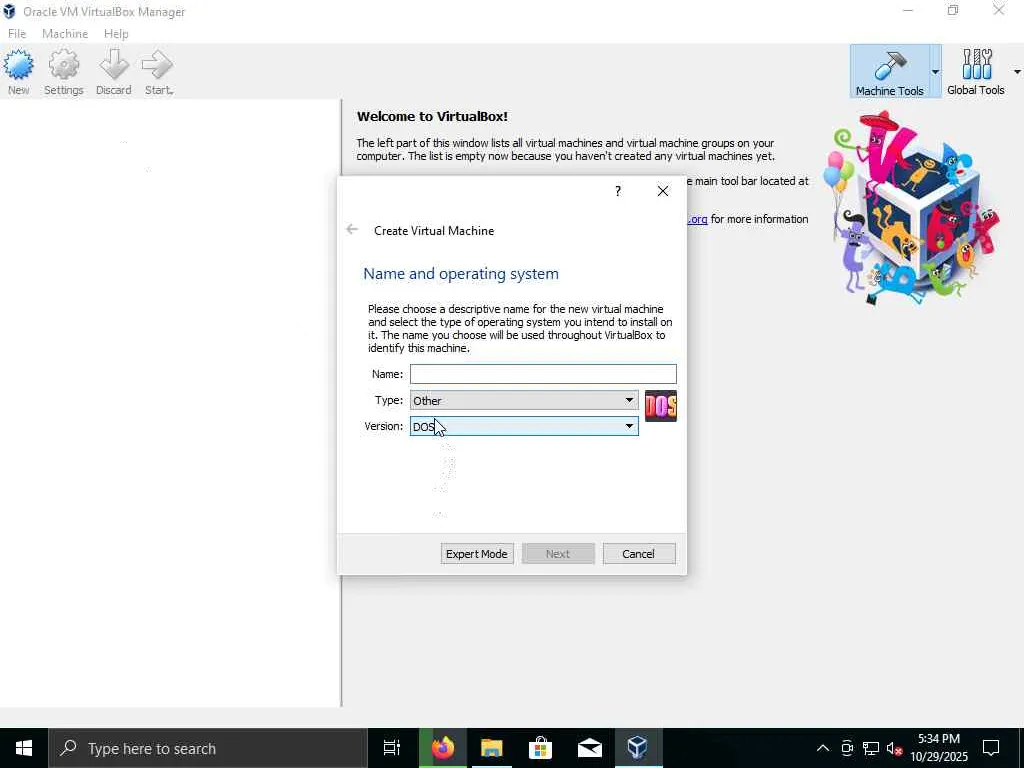
Task: Open File Explorer from taskbar
Action: [x=491, y=748]
